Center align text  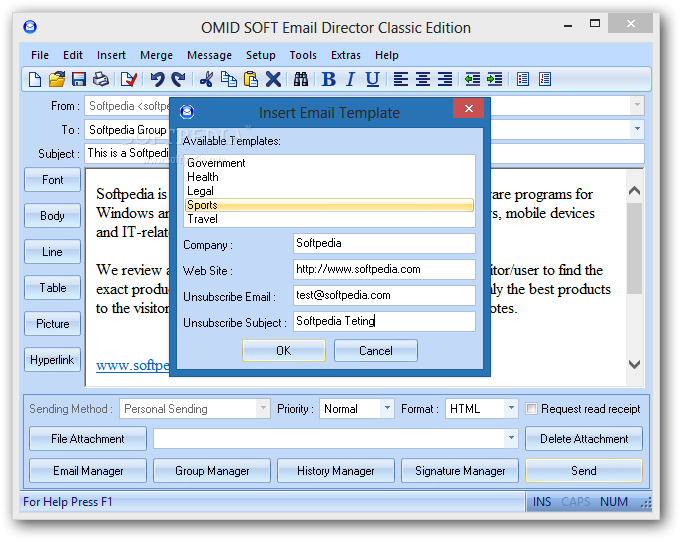(x=423, y=79)
